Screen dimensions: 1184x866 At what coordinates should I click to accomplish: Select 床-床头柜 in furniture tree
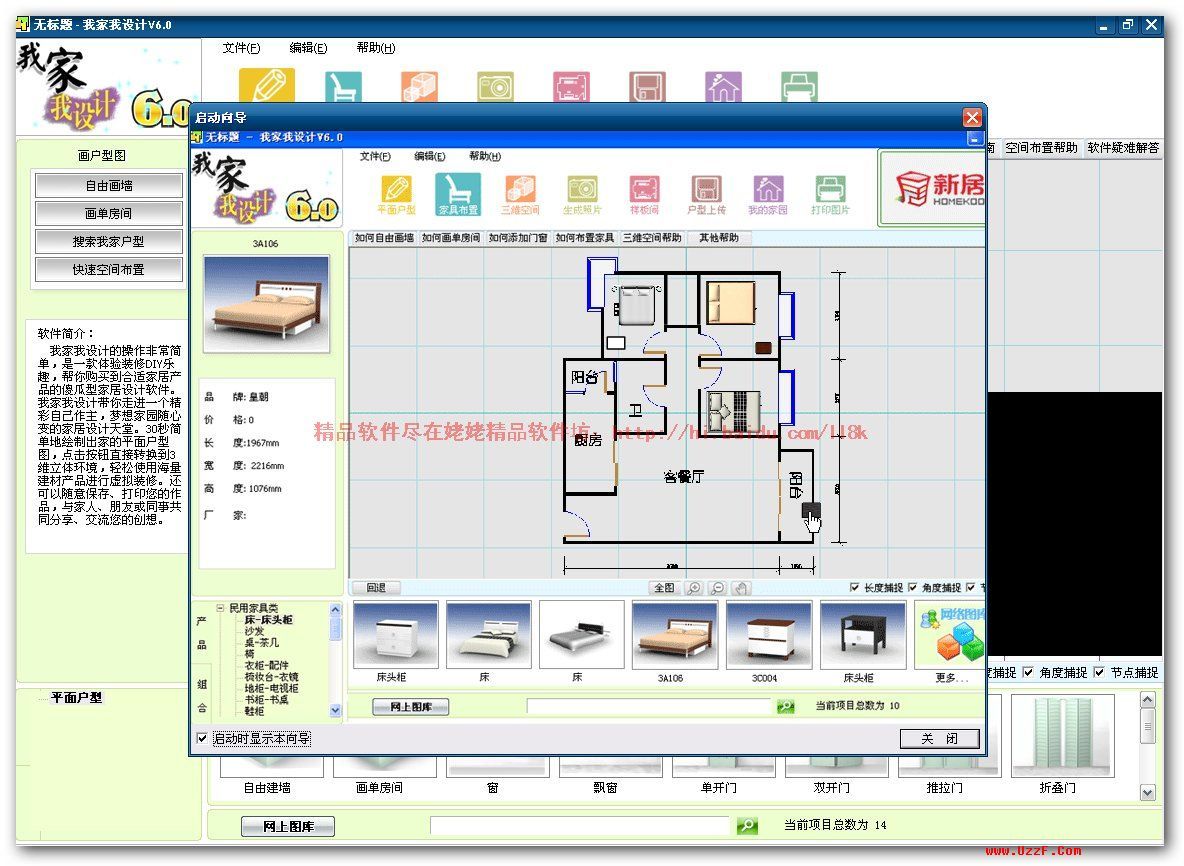(268, 620)
